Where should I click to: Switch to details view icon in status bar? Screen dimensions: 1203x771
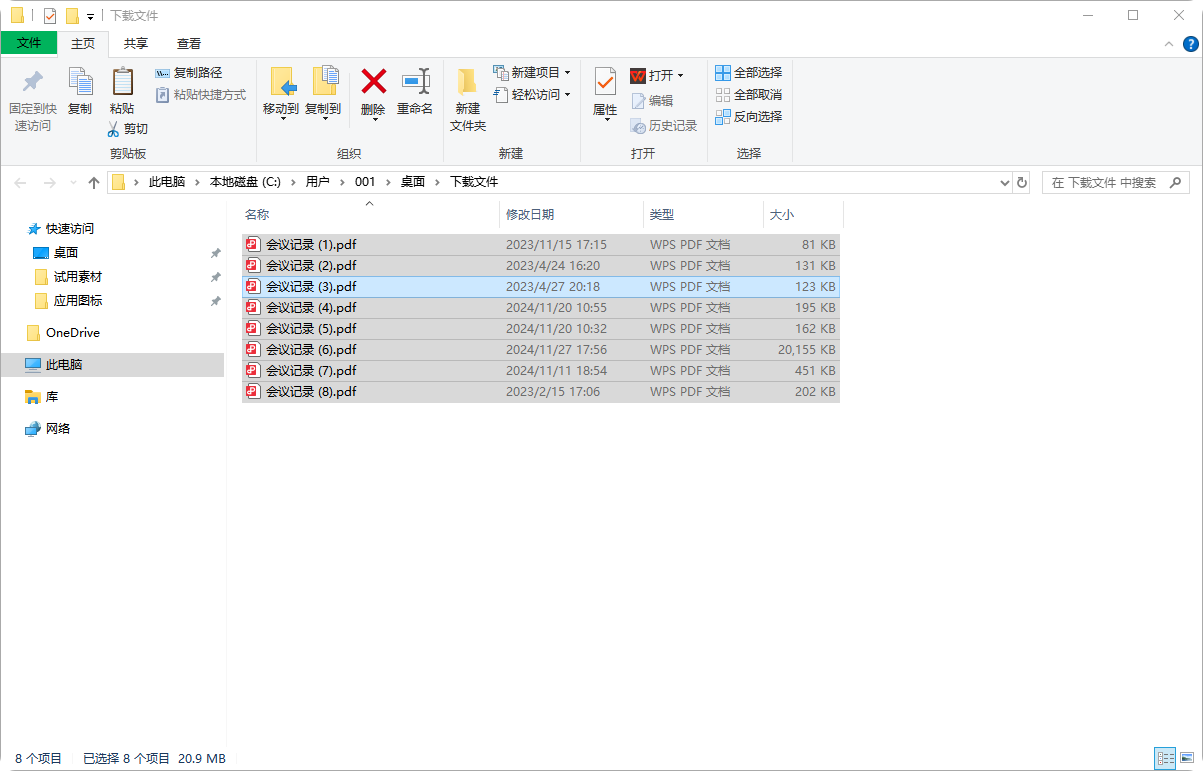pyautogui.click(x=1165, y=759)
